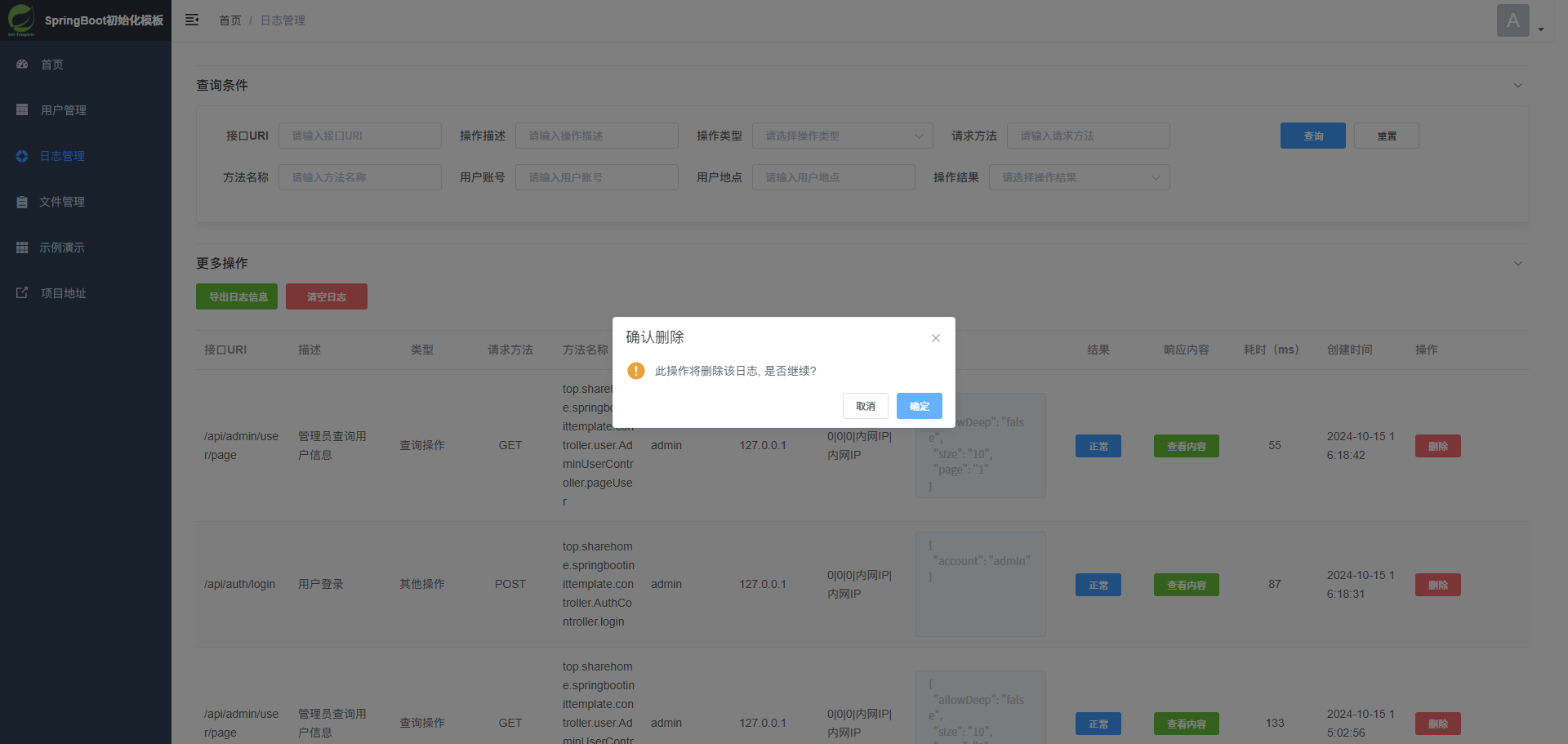Open the 项目地址 sidebar menu item
This screenshot has width=1568, height=744.
[86, 292]
